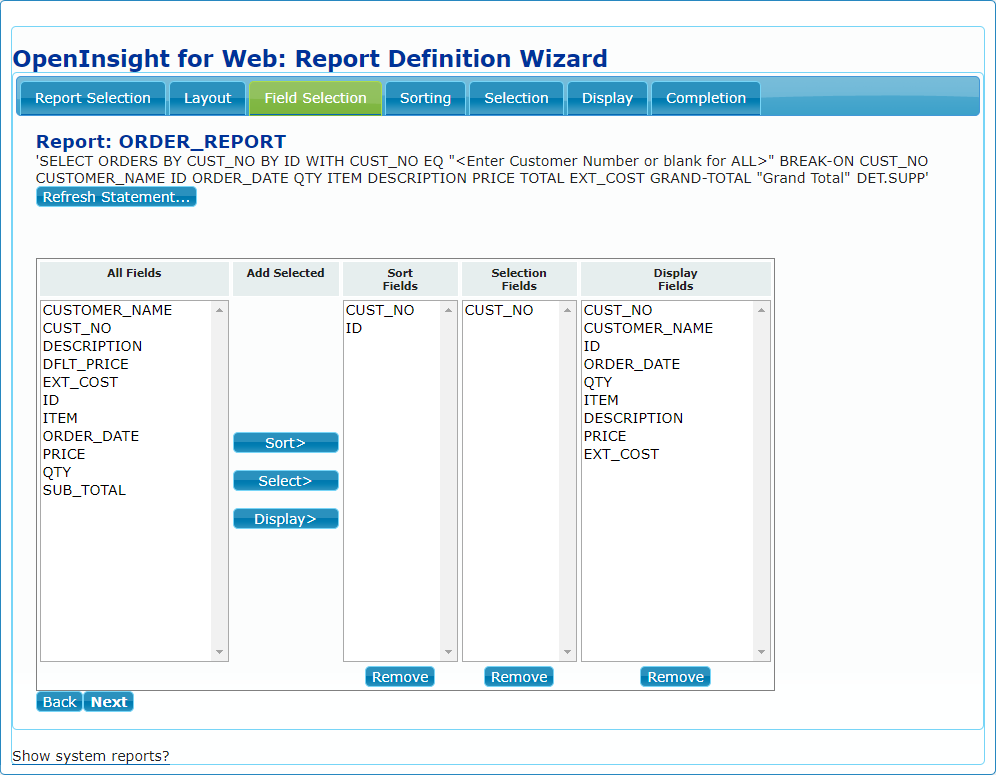The height and width of the screenshot is (775, 996).
Task: Select ID in All Fields list
Action: tap(126, 400)
